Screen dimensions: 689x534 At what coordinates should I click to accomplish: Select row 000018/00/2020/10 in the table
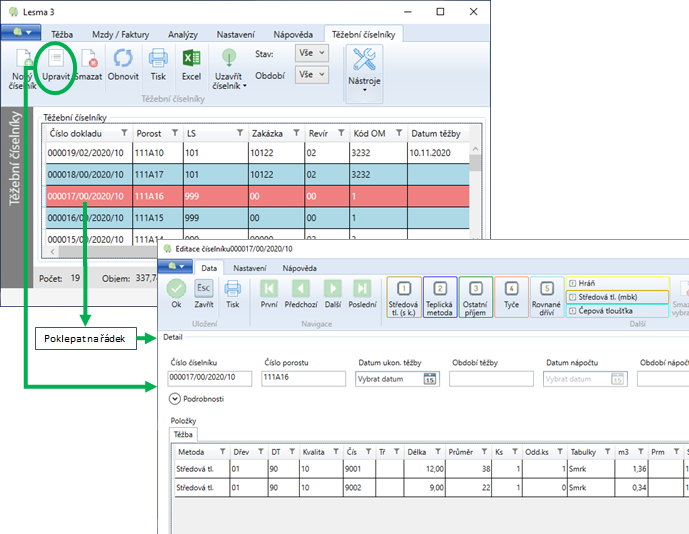tap(84, 174)
